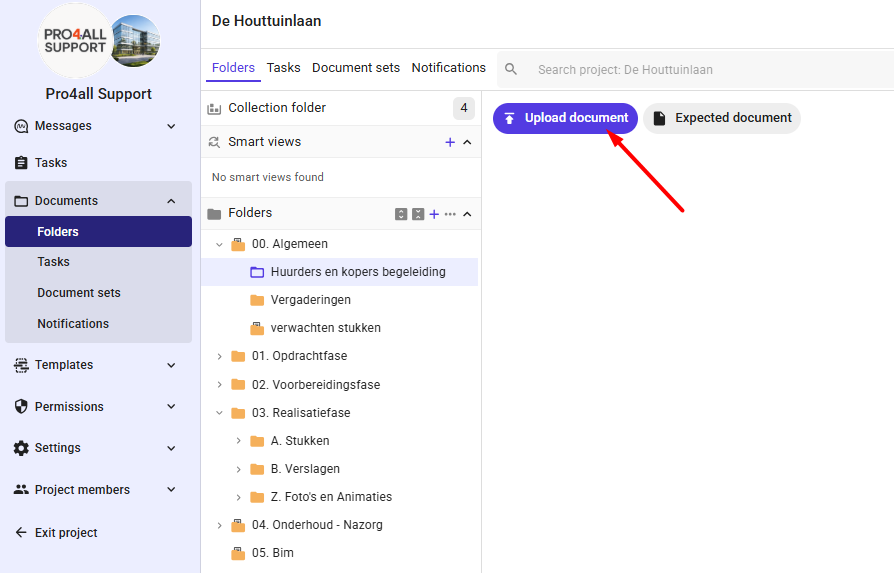Expand the 04. Onderhoud - Nazorg folder
Image resolution: width=894 pixels, height=573 pixels.
(219, 525)
